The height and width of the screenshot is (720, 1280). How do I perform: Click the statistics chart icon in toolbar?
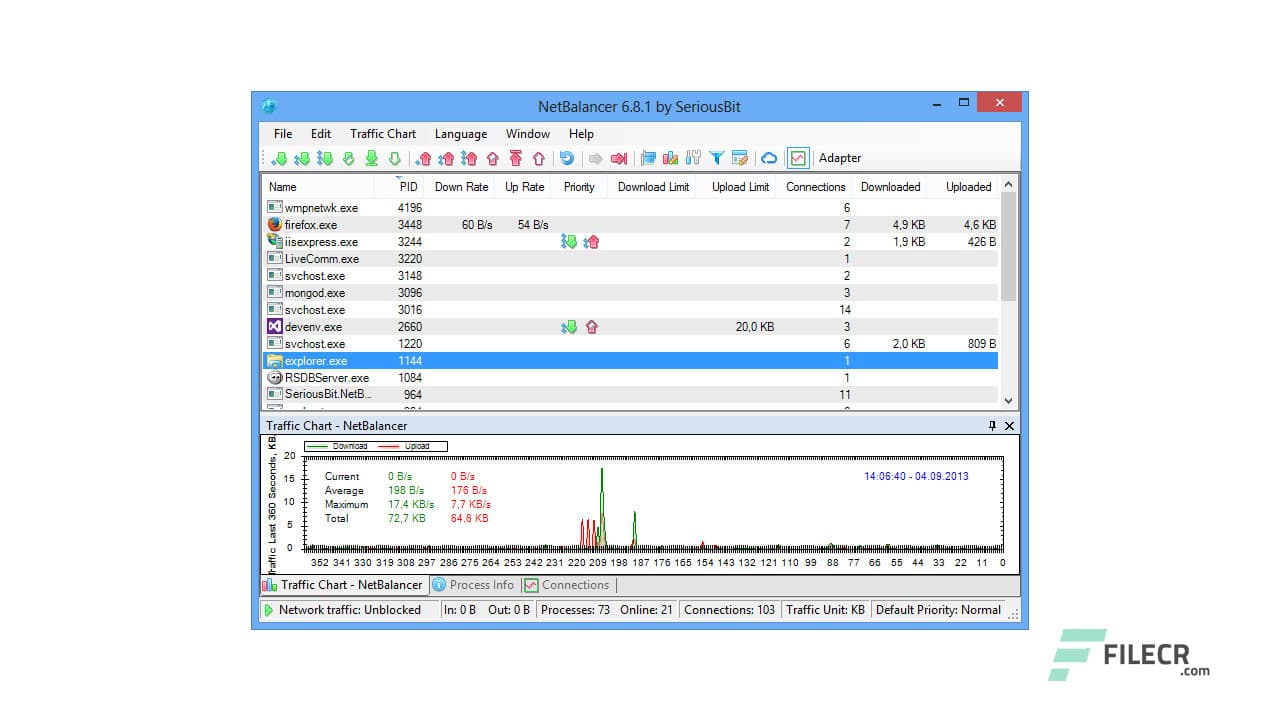click(x=670, y=158)
